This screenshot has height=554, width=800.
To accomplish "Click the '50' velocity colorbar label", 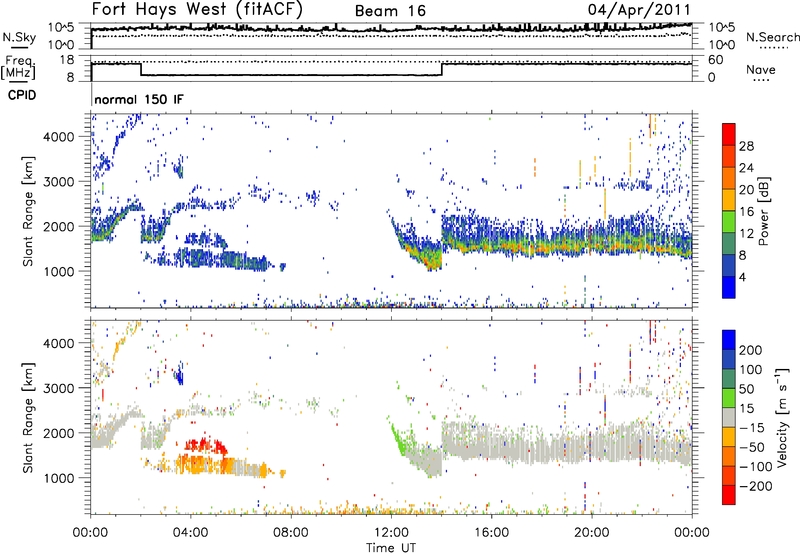I will pyautogui.click(x=746, y=389).
